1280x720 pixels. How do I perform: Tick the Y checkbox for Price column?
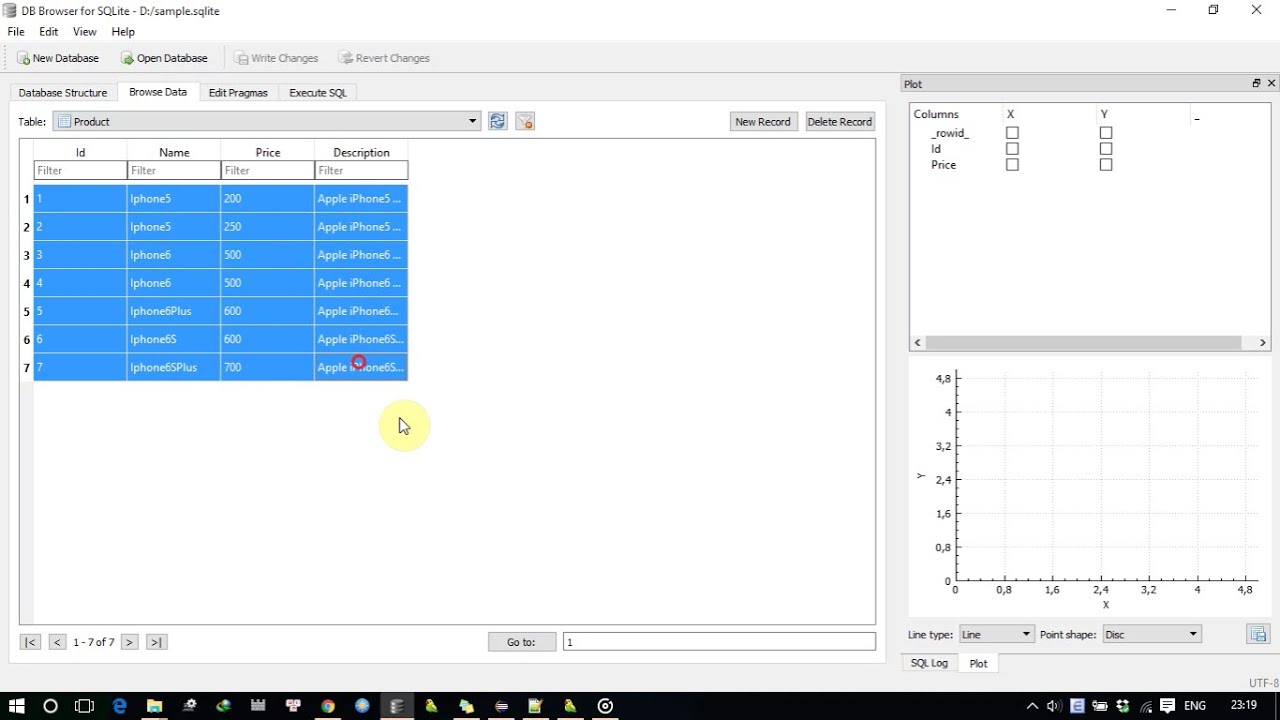[x=1106, y=165]
